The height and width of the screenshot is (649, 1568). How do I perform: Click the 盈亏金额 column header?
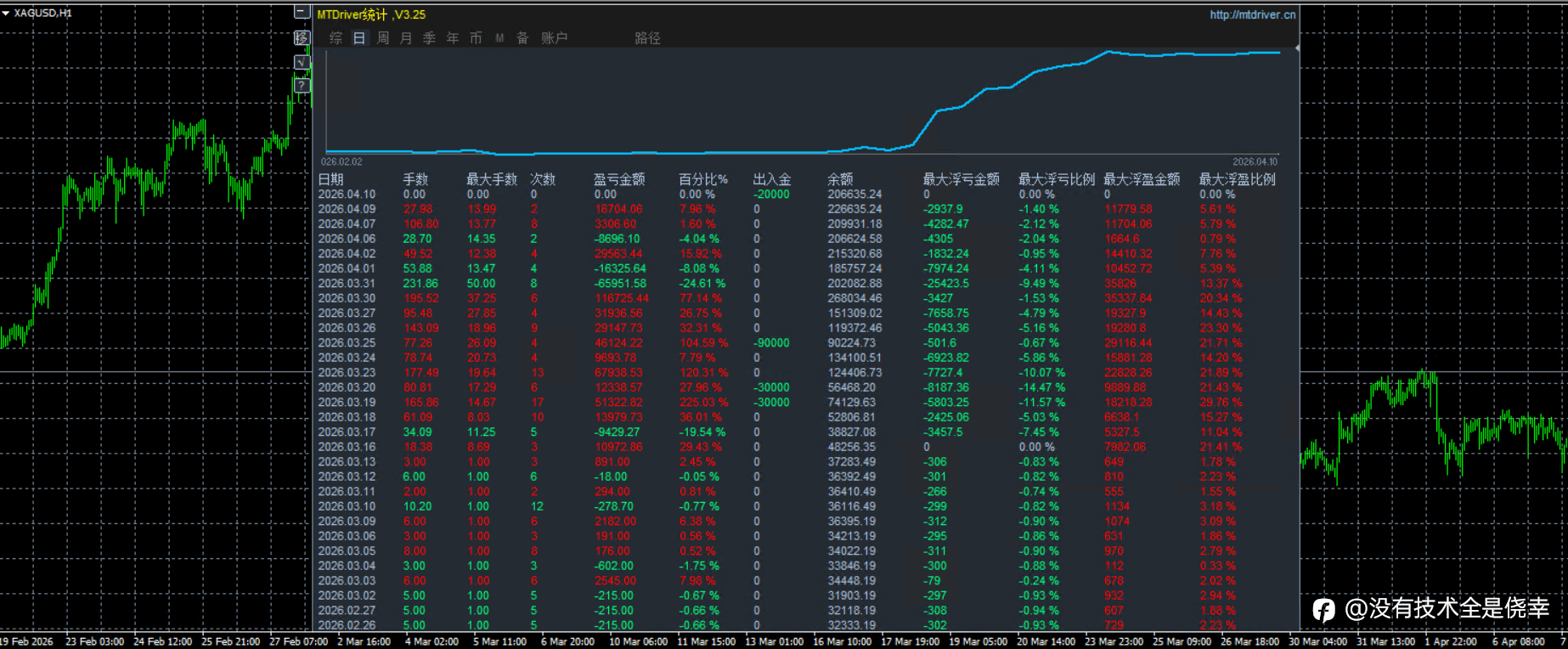(x=618, y=179)
